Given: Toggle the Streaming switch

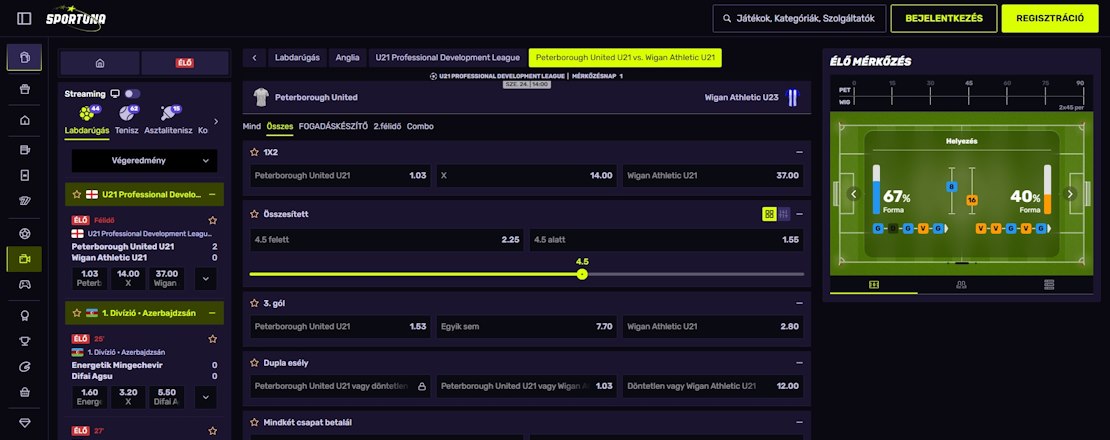Looking at the screenshot, I should [132, 93].
